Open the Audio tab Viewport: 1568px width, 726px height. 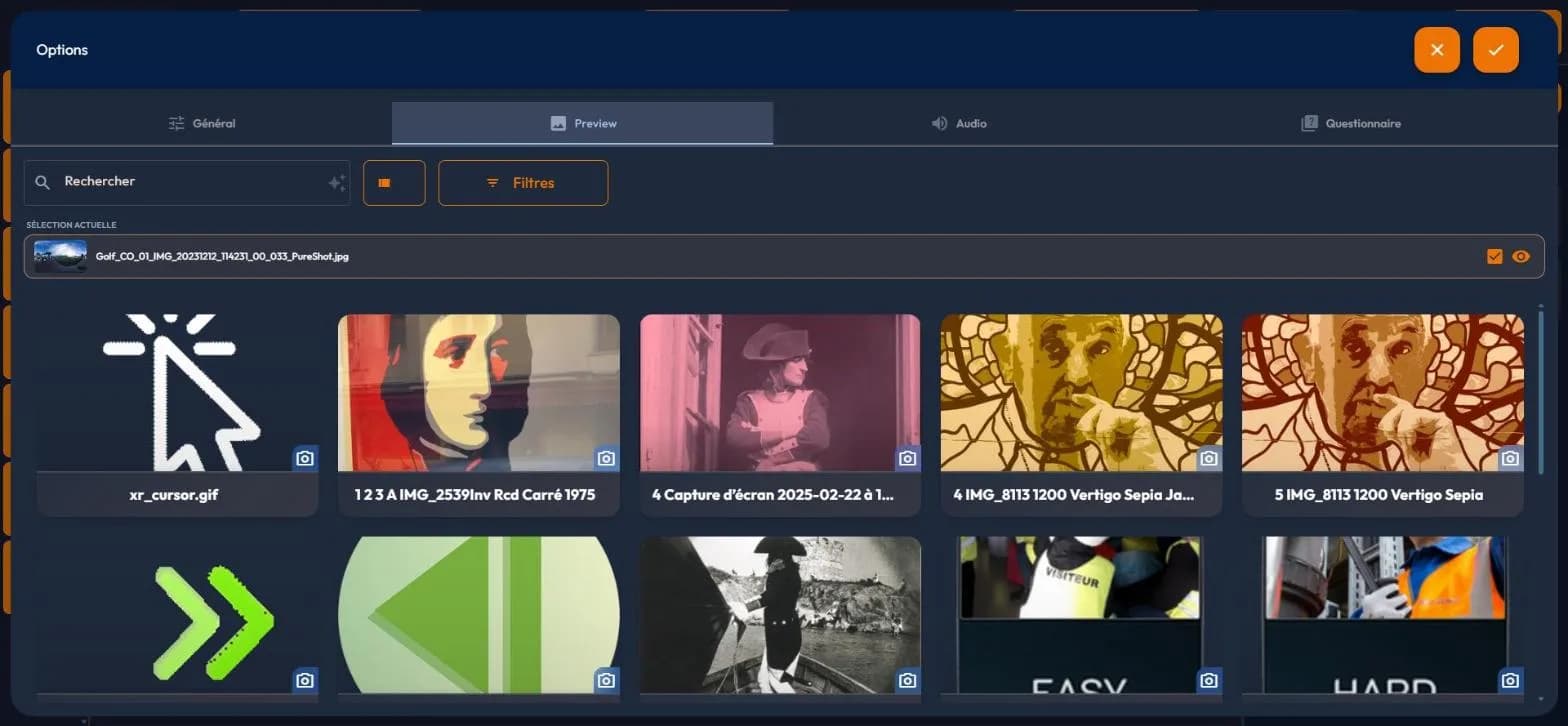pyautogui.click(x=958, y=123)
